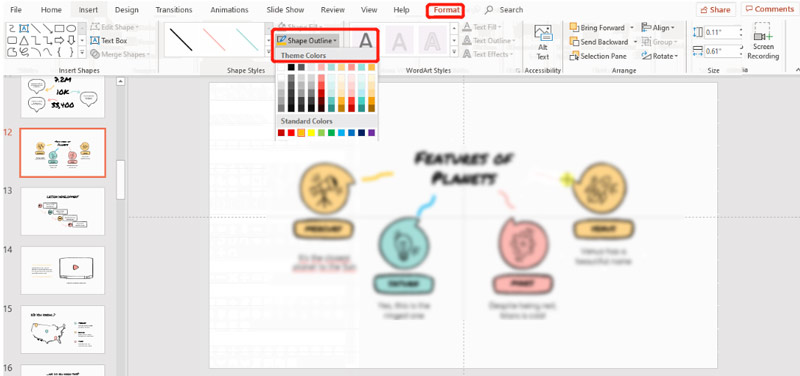
Task: Open the File menu
Action: [16, 10]
